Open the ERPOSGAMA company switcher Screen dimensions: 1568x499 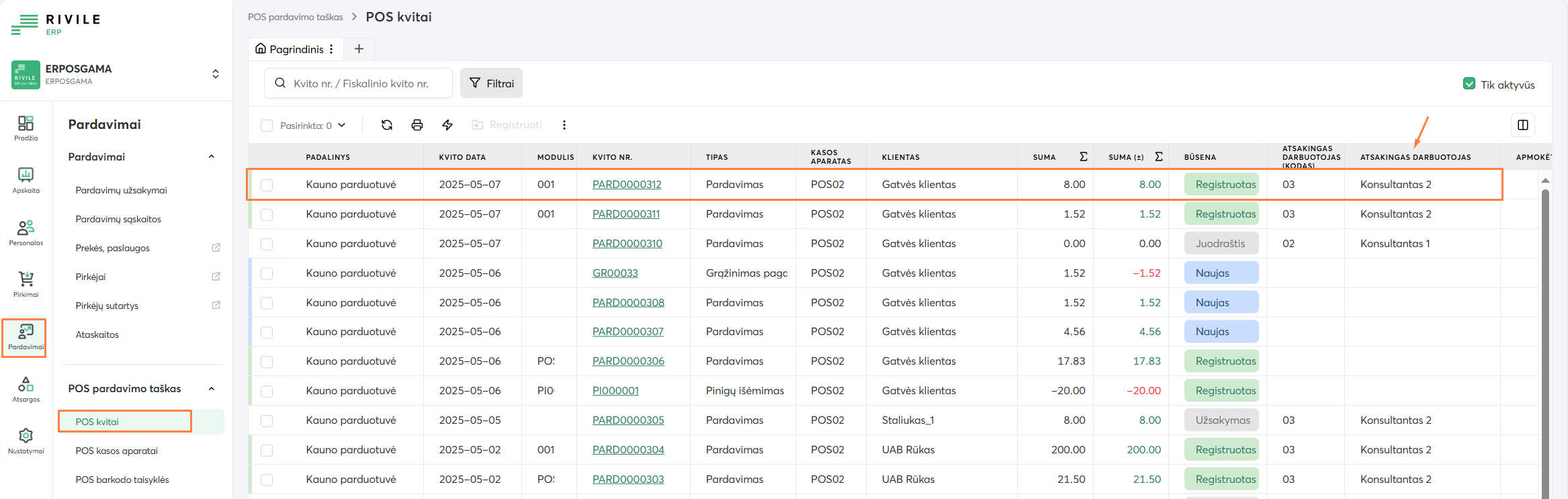(215, 74)
